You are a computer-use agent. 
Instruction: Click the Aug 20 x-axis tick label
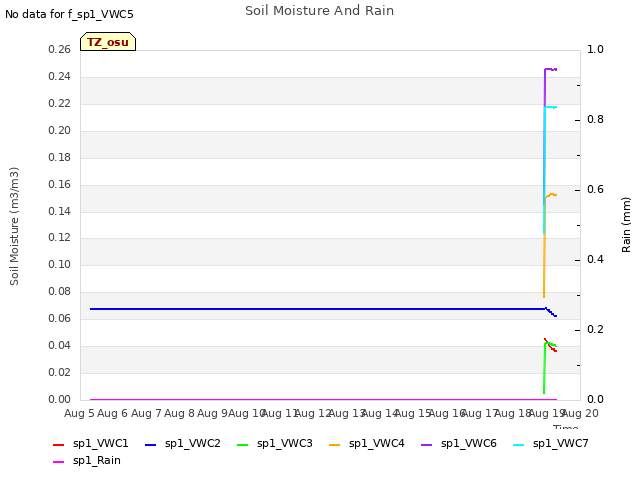(581, 413)
